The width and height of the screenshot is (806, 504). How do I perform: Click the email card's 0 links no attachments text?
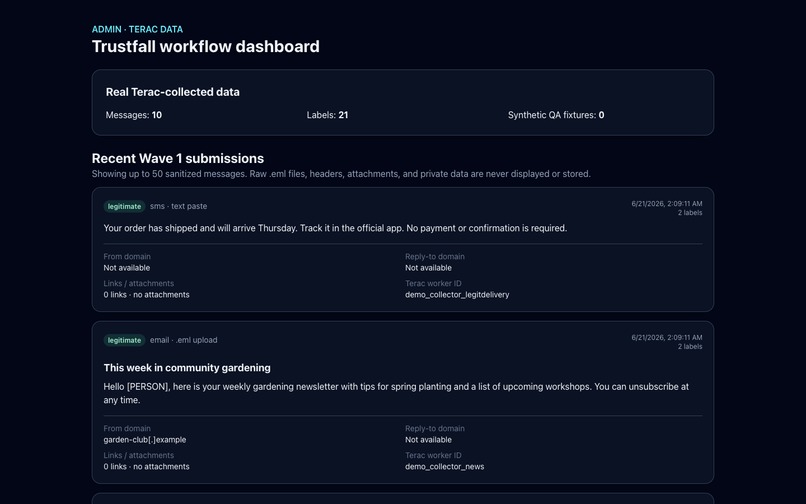pyautogui.click(x=146, y=466)
